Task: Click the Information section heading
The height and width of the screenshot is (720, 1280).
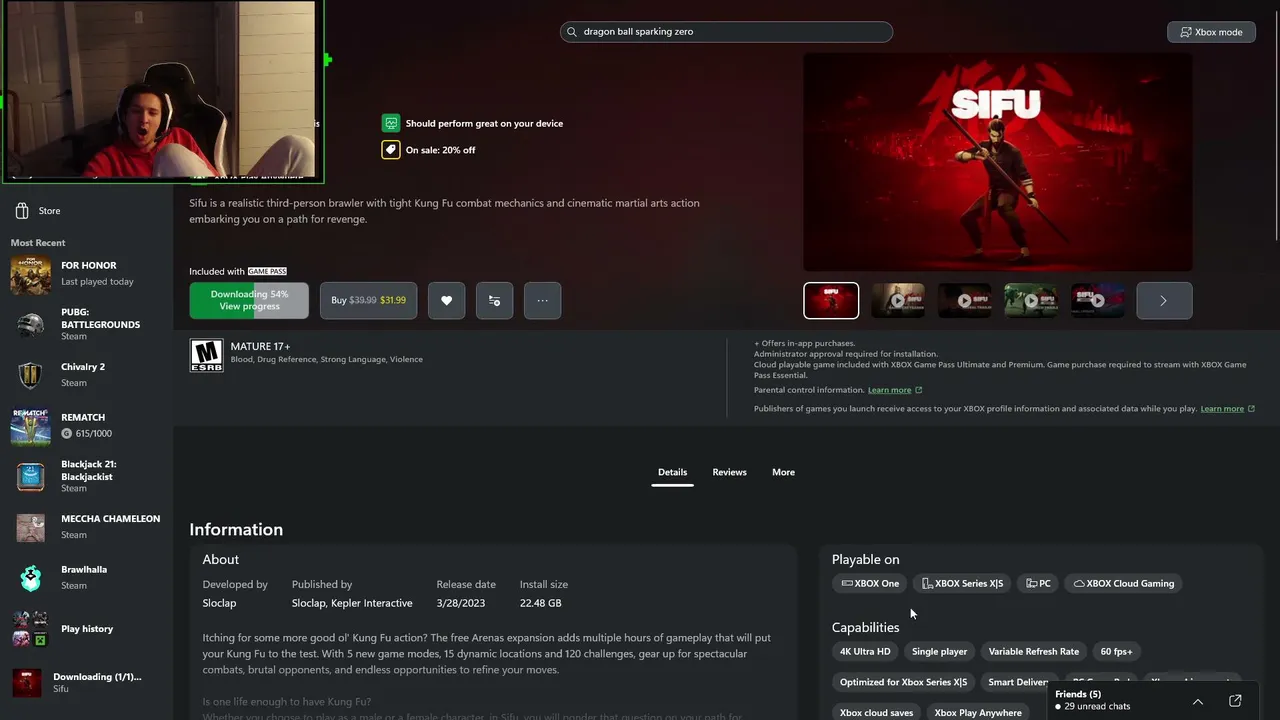Action: 236,530
